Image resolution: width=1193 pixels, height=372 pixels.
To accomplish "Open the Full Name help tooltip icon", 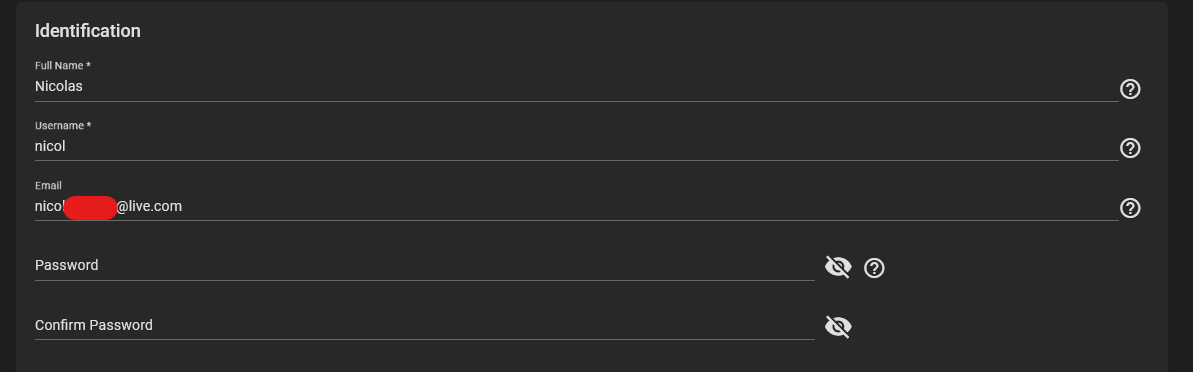I will point(1130,89).
